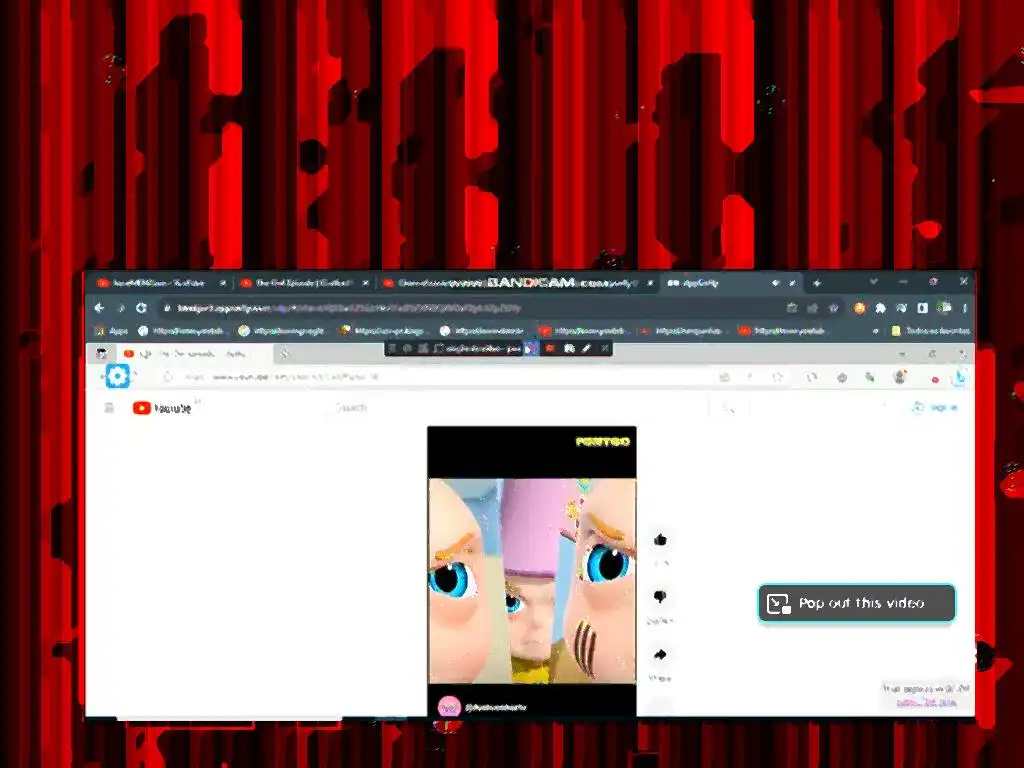Select the inner browser YouTube tab
The image size is (1024, 768).
(193, 354)
